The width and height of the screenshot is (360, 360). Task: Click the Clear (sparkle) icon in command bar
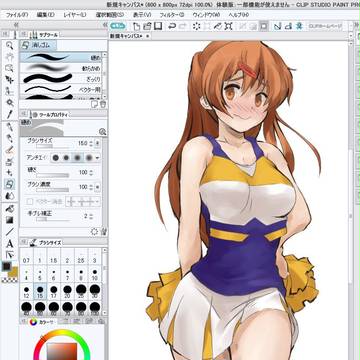pos(196,26)
